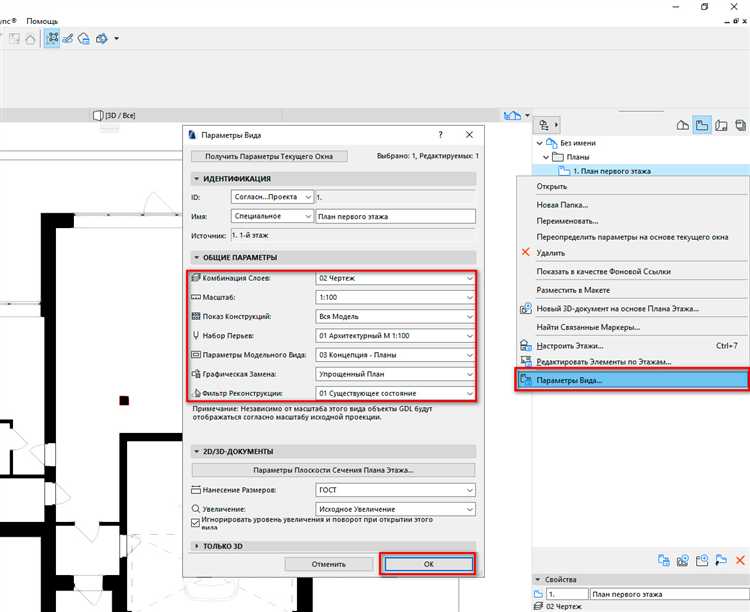750x612 pixels.
Task: Open the Нанесение Размеров ГОСТ dropdown
Action: point(395,490)
